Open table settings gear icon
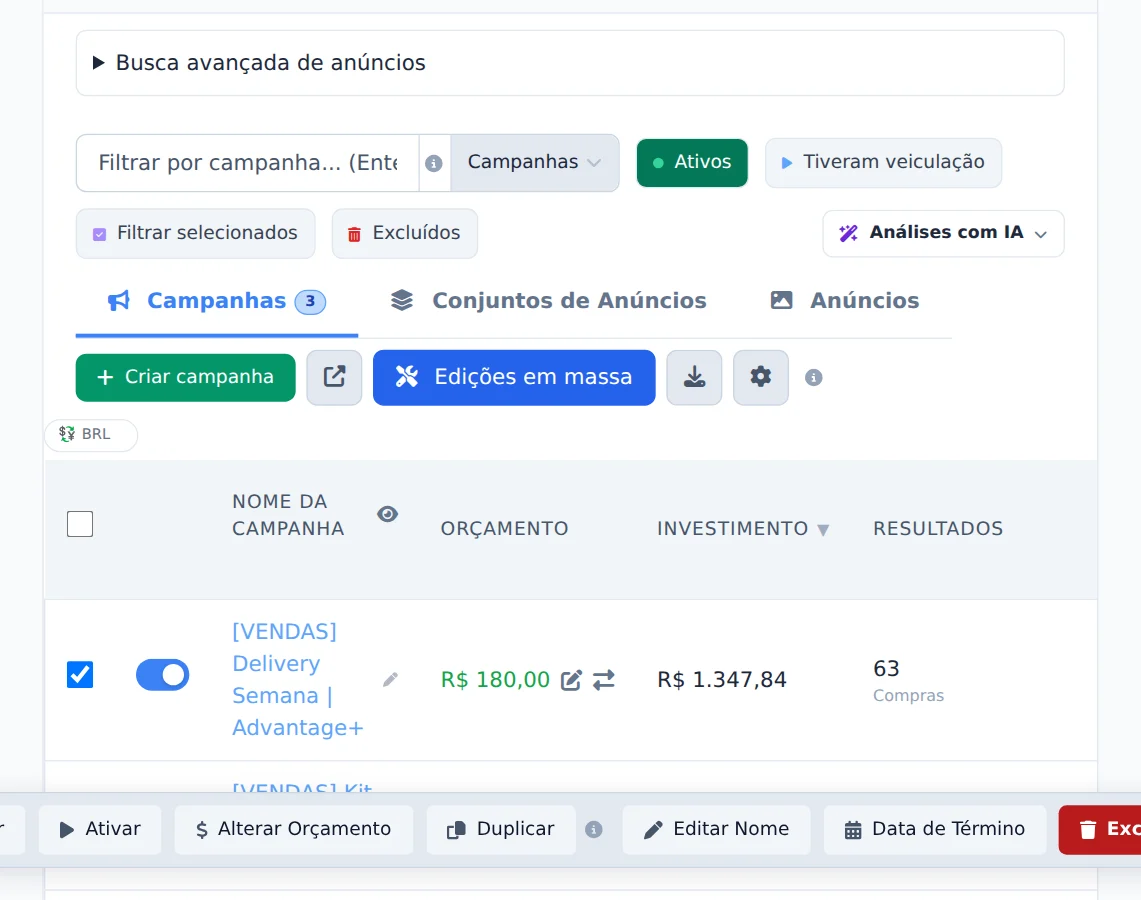 pyautogui.click(x=760, y=377)
